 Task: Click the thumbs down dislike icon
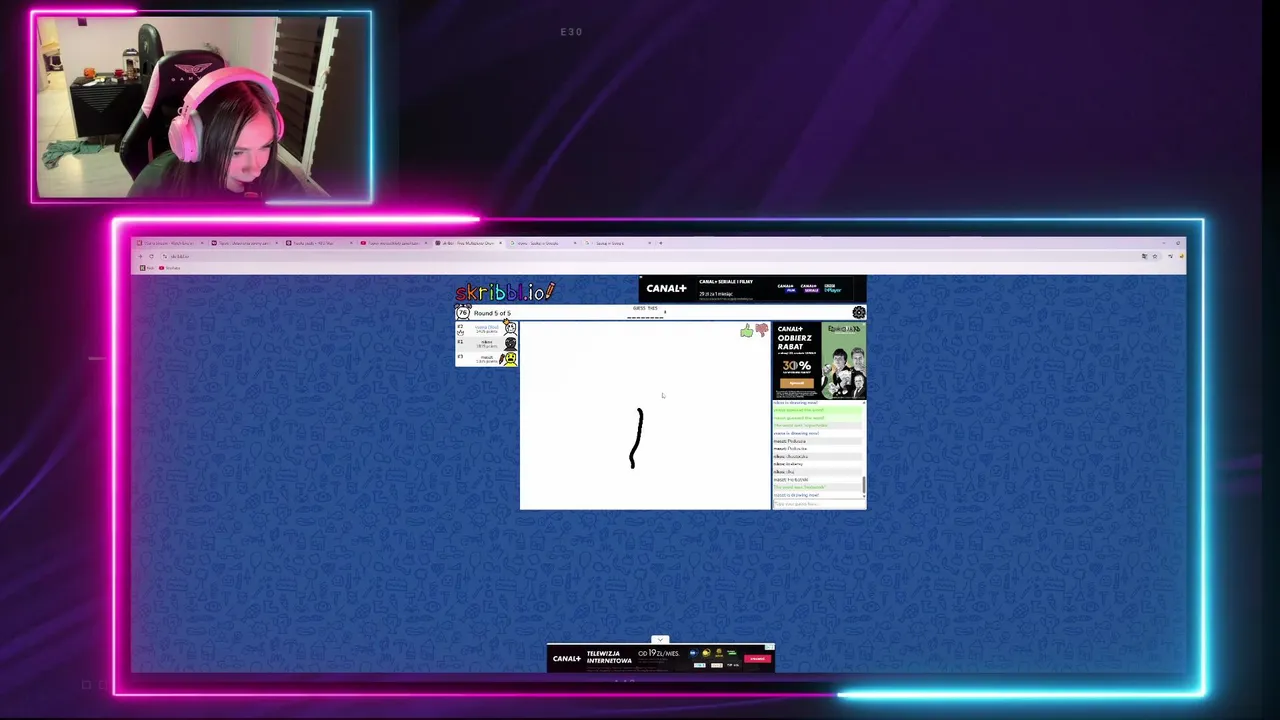(762, 330)
